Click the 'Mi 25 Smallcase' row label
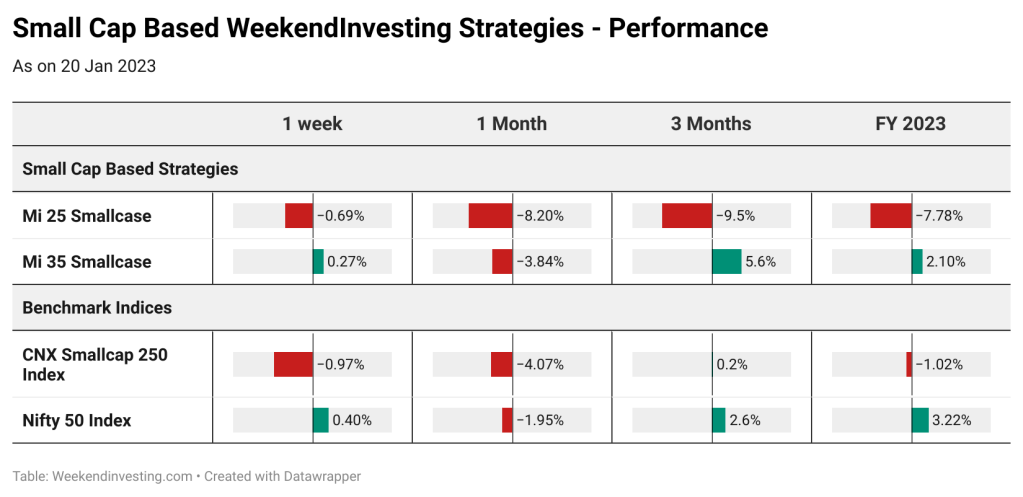1023x497 pixels. (87, 216)
